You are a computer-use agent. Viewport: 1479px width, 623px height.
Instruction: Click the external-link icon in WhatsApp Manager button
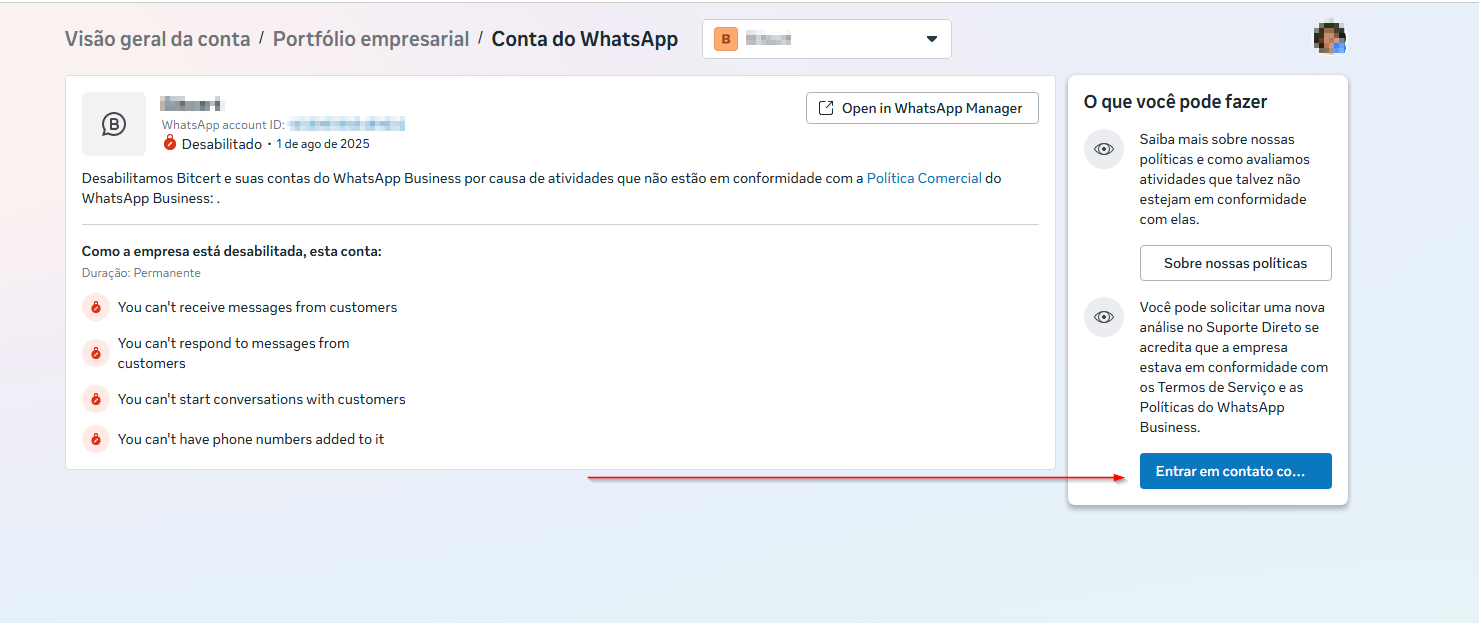pyautogui.click(x=826, y=108)
